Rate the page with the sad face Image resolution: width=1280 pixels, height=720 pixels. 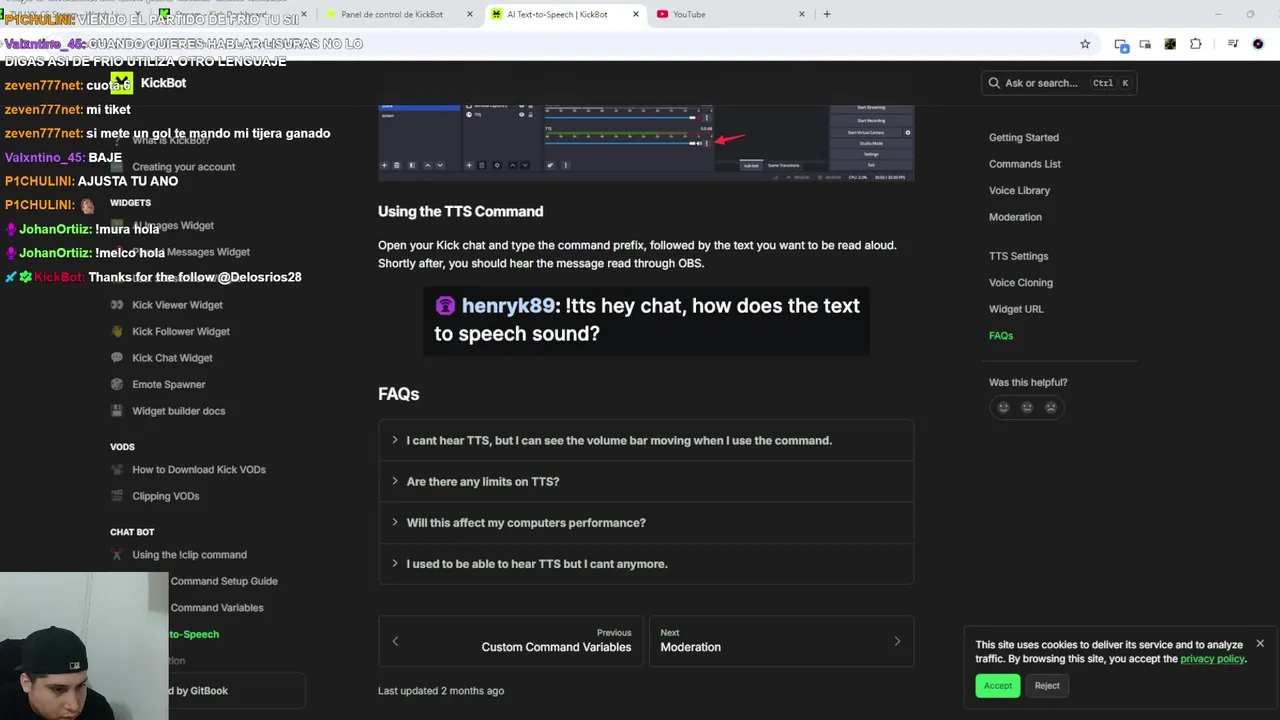(1050, 407)
